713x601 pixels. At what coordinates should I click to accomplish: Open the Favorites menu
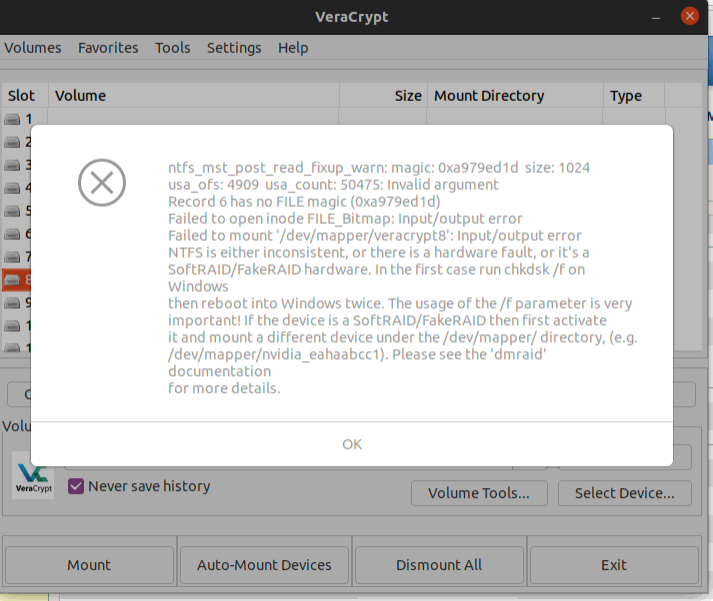108,48
